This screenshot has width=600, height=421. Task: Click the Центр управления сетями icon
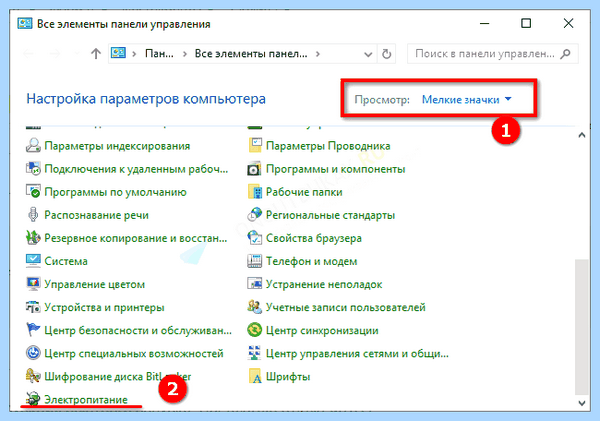point(255,353)
